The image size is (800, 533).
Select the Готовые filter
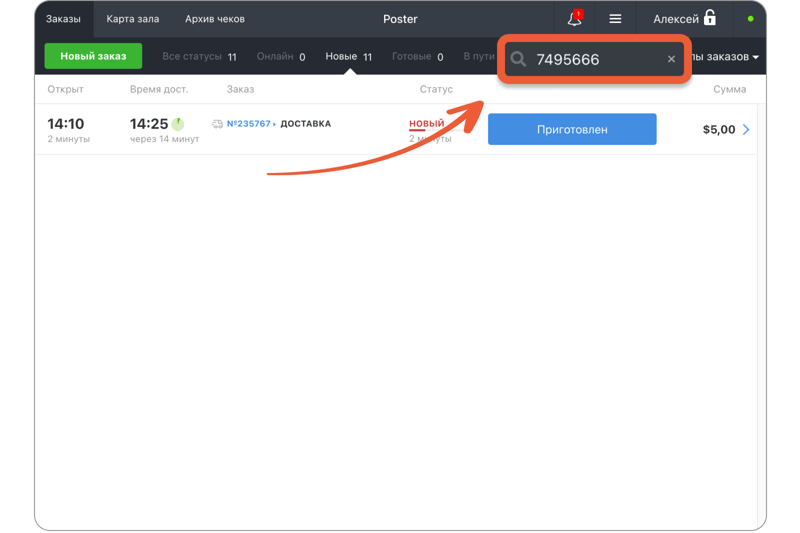click(417, 57)
